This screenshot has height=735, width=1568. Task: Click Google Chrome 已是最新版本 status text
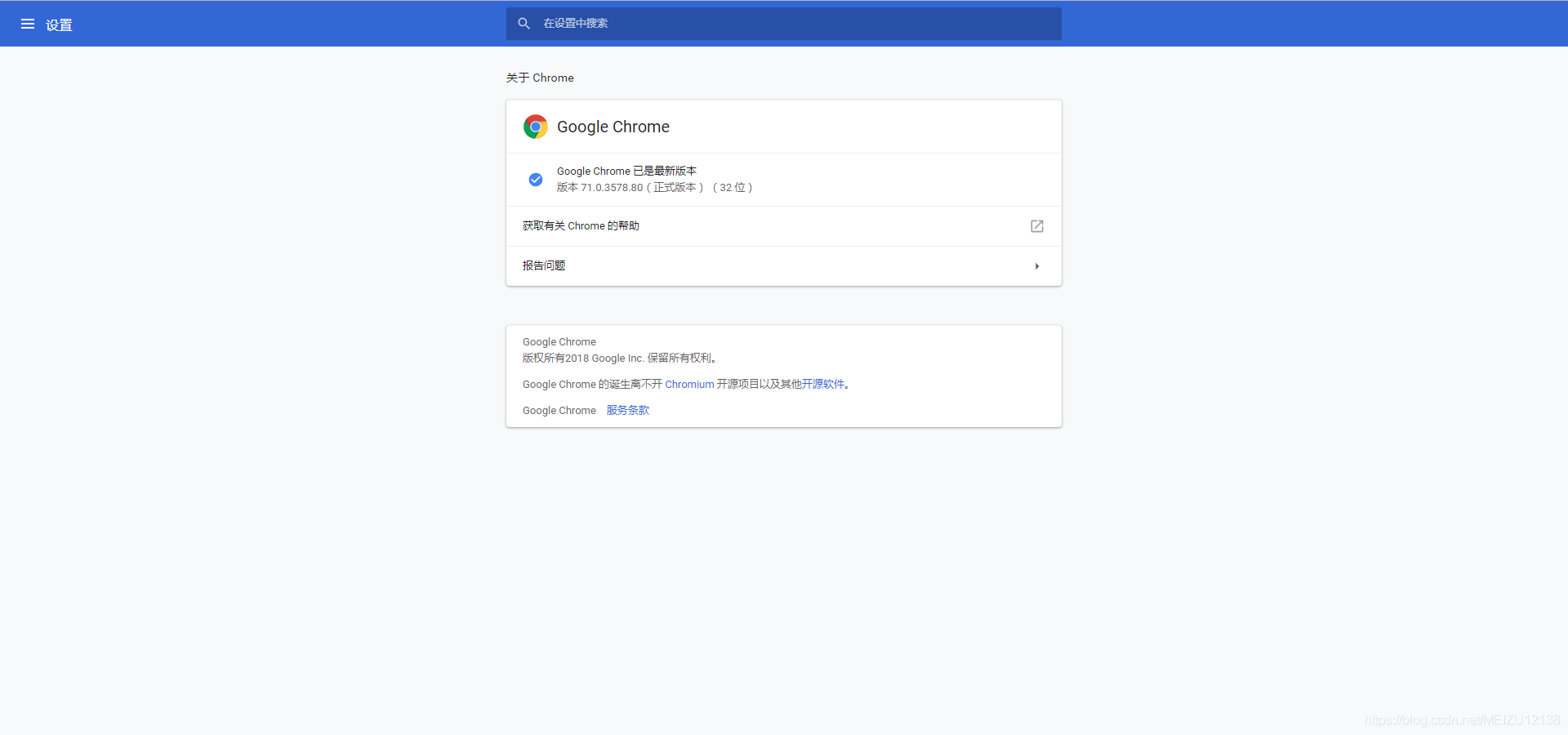[x=626, y=171]
